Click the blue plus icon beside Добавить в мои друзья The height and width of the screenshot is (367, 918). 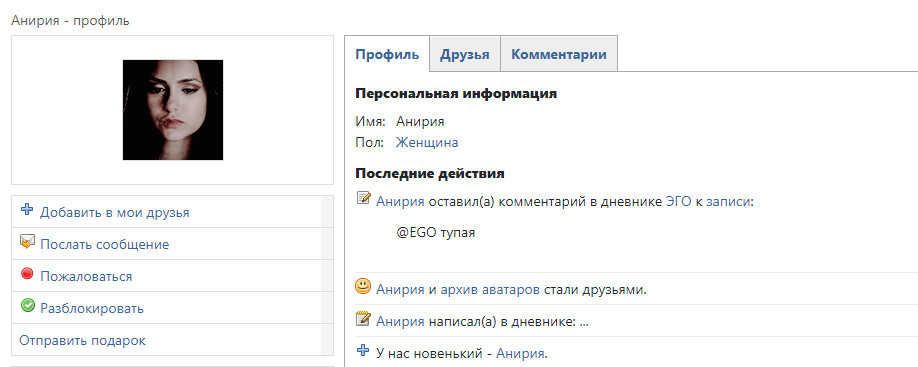(27, 210)
